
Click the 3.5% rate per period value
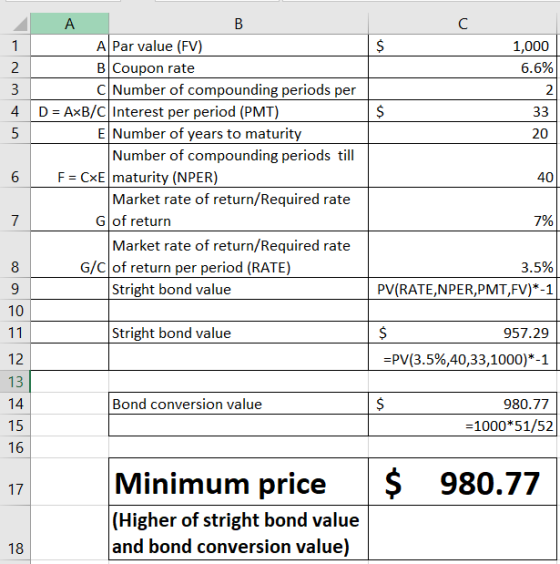click(x=463, y=255)
